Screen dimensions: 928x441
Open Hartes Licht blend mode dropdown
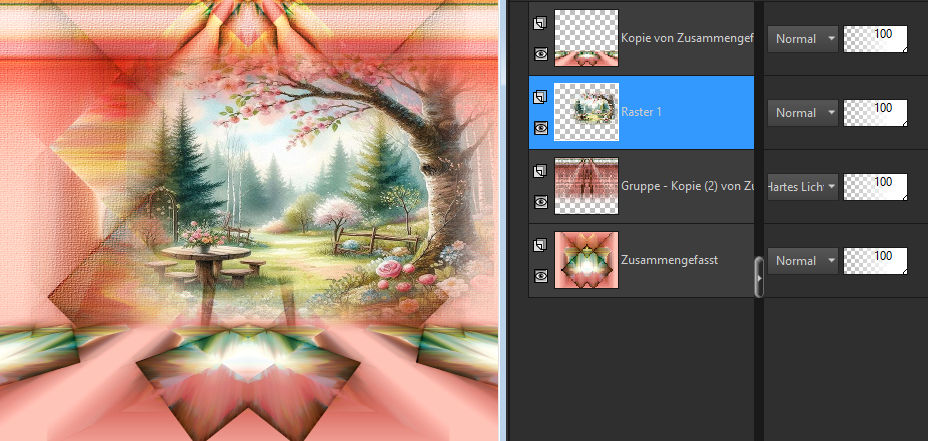coord(803,186)
